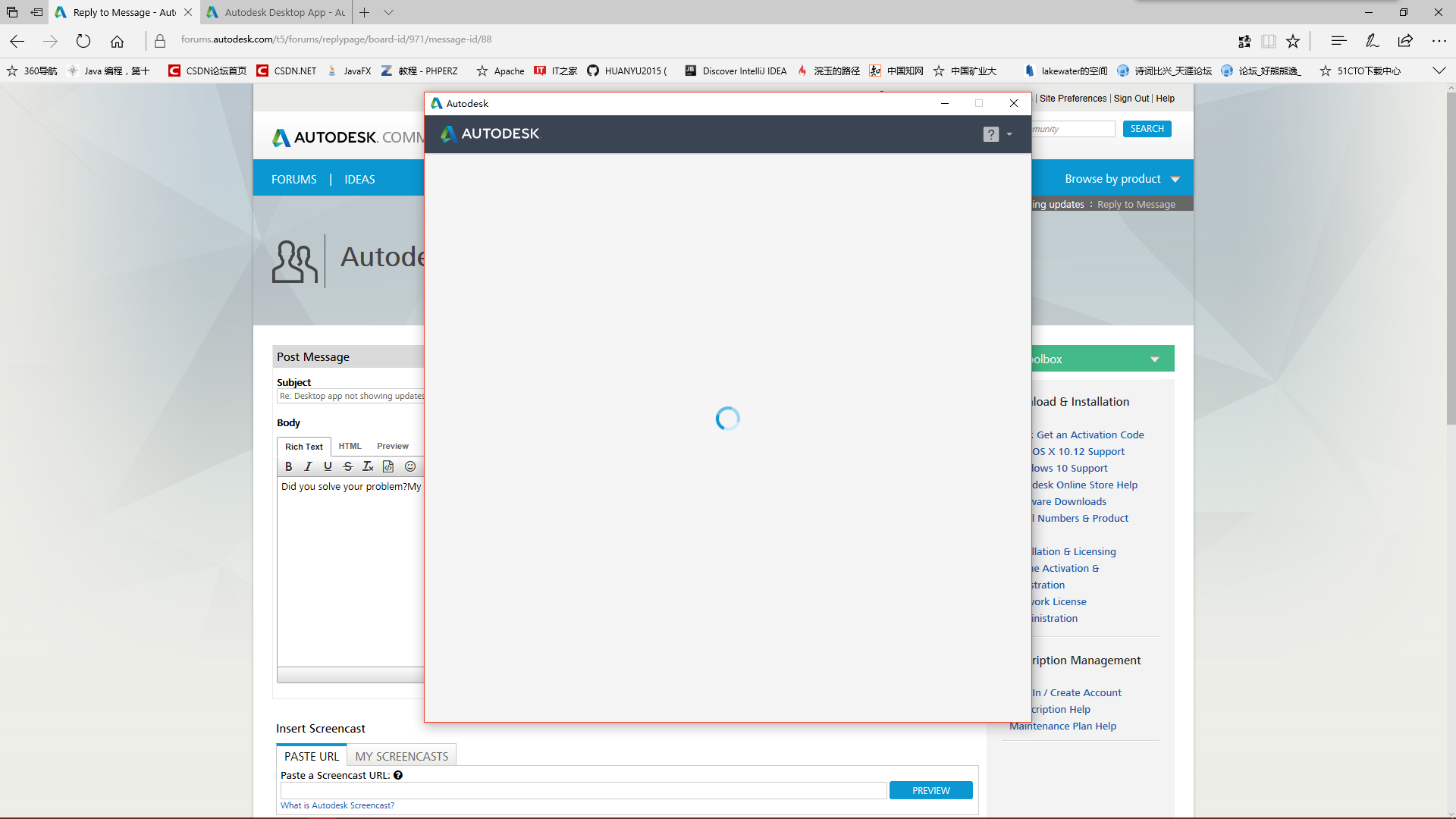1456x819 pixels.
Task: Click the Italic formatting icon
Action: 308,466
